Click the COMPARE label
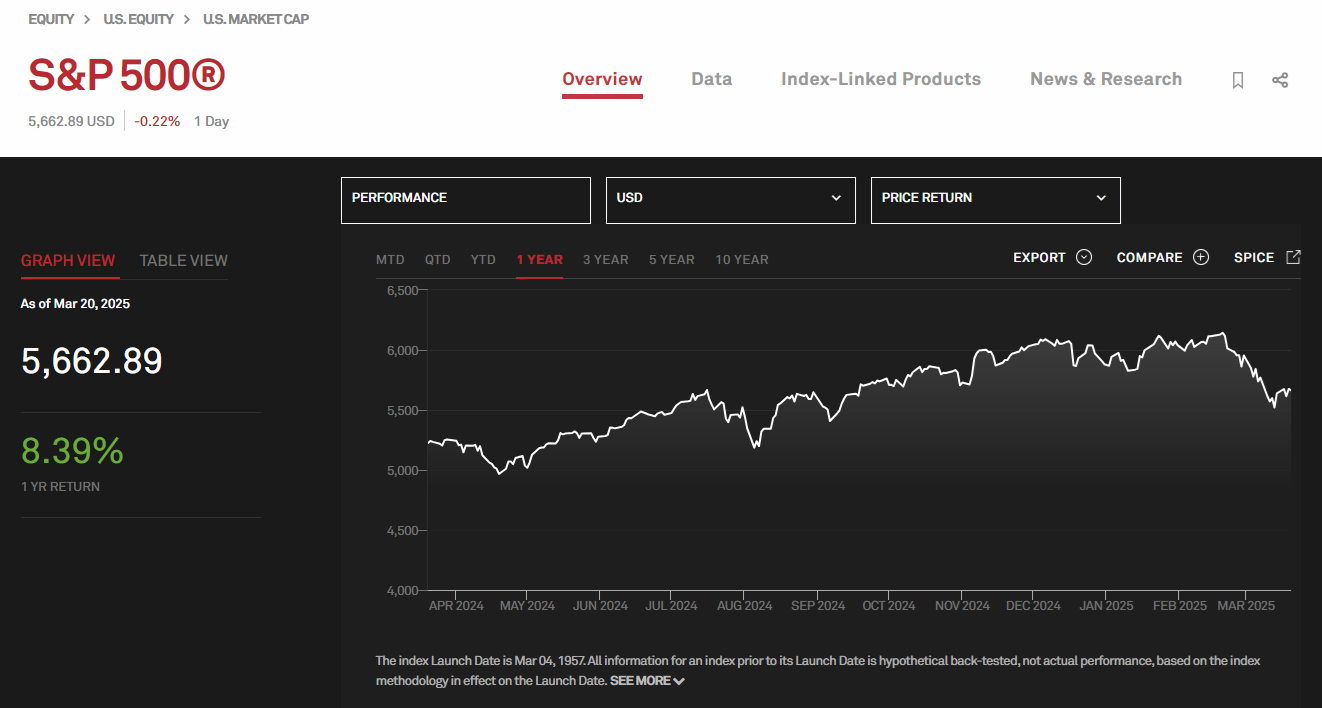The width and height of the screenshot is (1322, 708). pyautogui.click(x=1149, y=257)
